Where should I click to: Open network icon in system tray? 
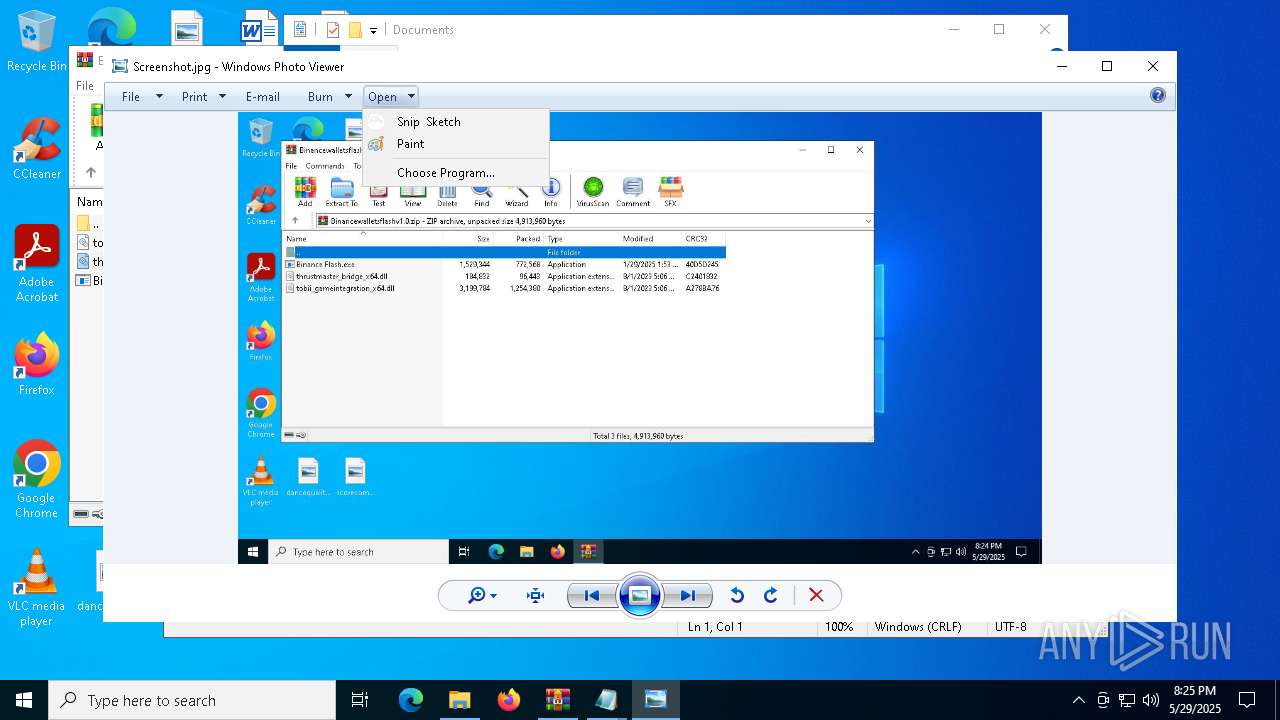(1127, 700)
